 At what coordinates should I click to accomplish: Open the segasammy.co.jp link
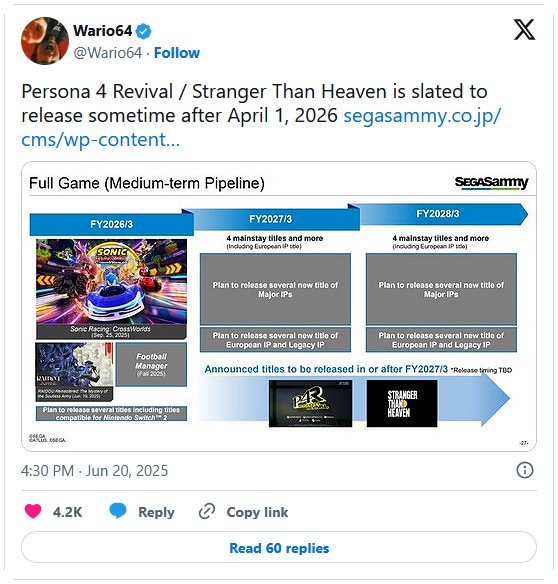(x=261, y=127)
